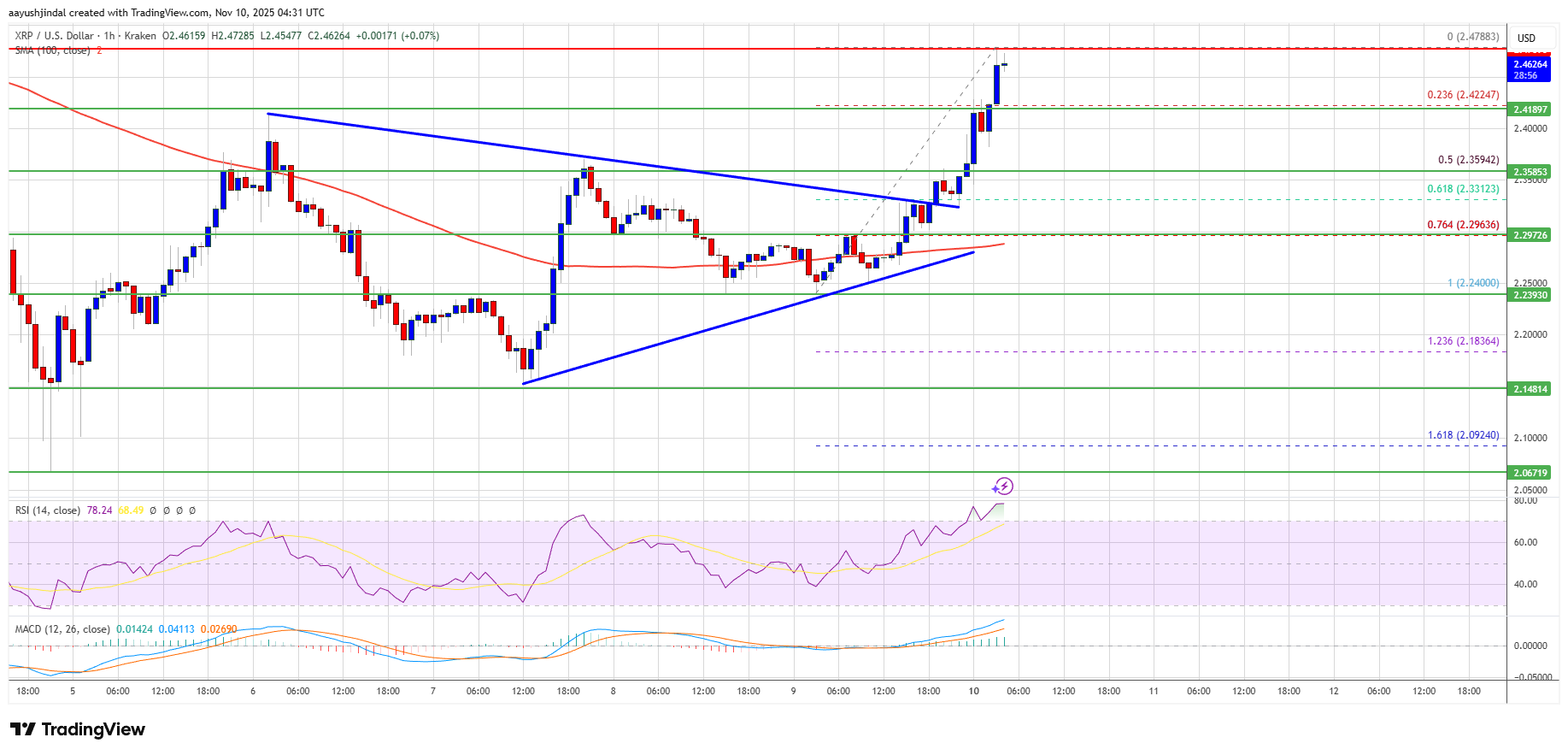Click the aayushjindal created with TradingView.com text

pyautogui.click(x=167, y=13)
